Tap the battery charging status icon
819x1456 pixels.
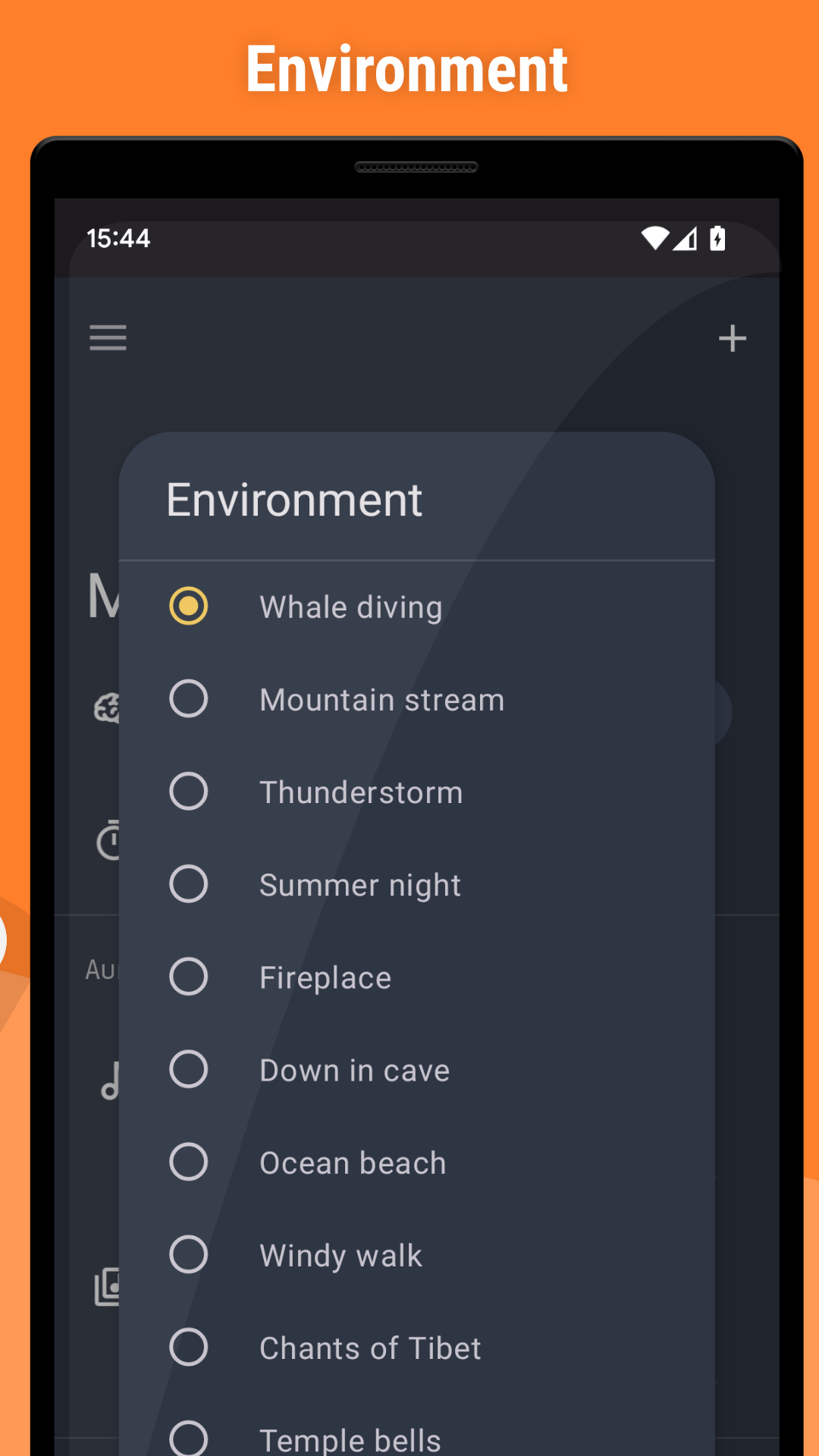tap(717, 239)
